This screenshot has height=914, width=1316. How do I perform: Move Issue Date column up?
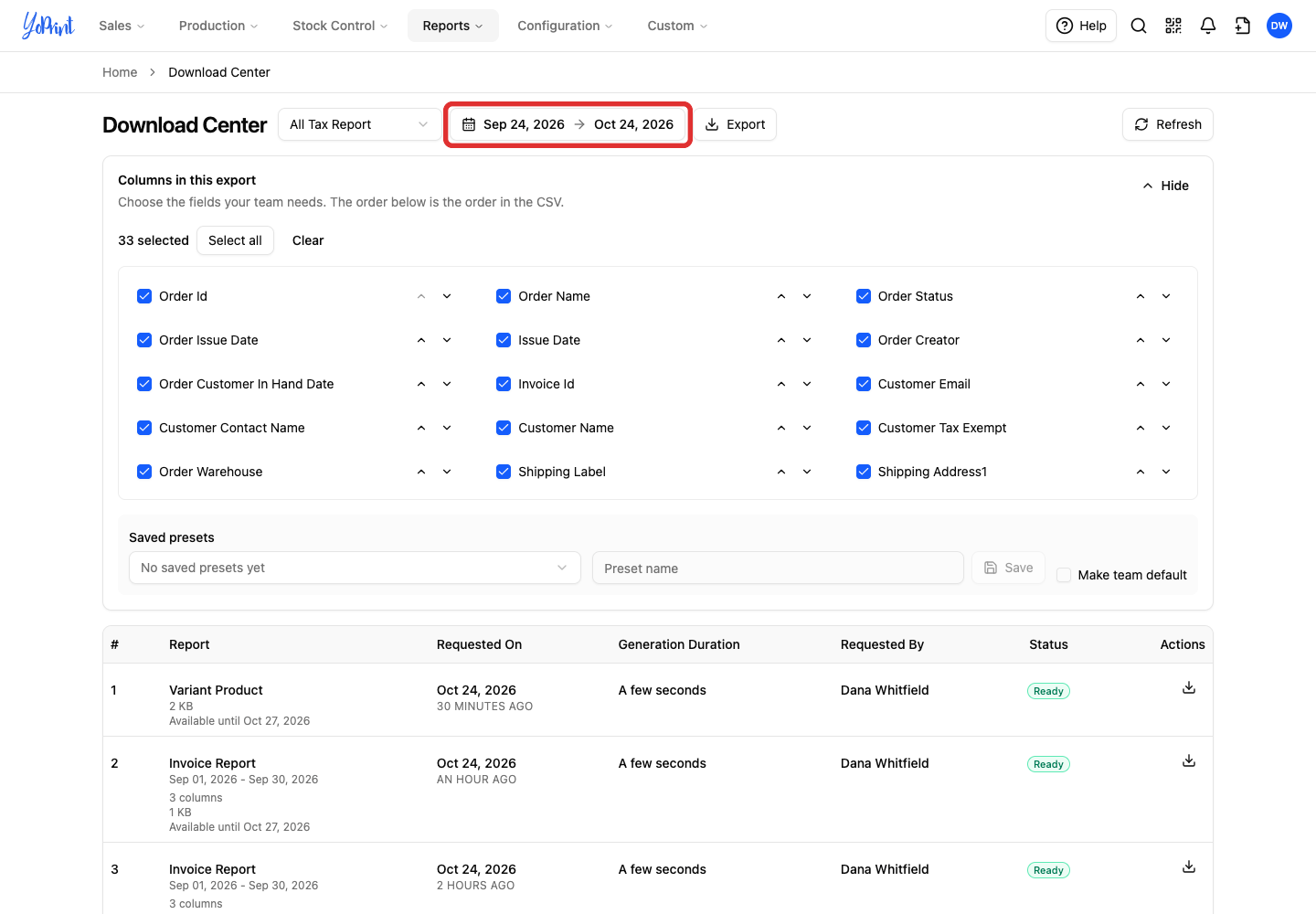[x=781, y=340]
